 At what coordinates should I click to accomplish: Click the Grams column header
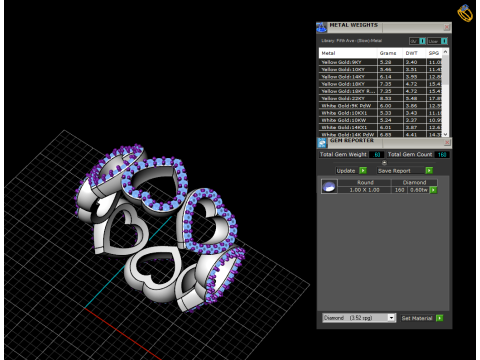pyautogui.click(x=390, y=53)
